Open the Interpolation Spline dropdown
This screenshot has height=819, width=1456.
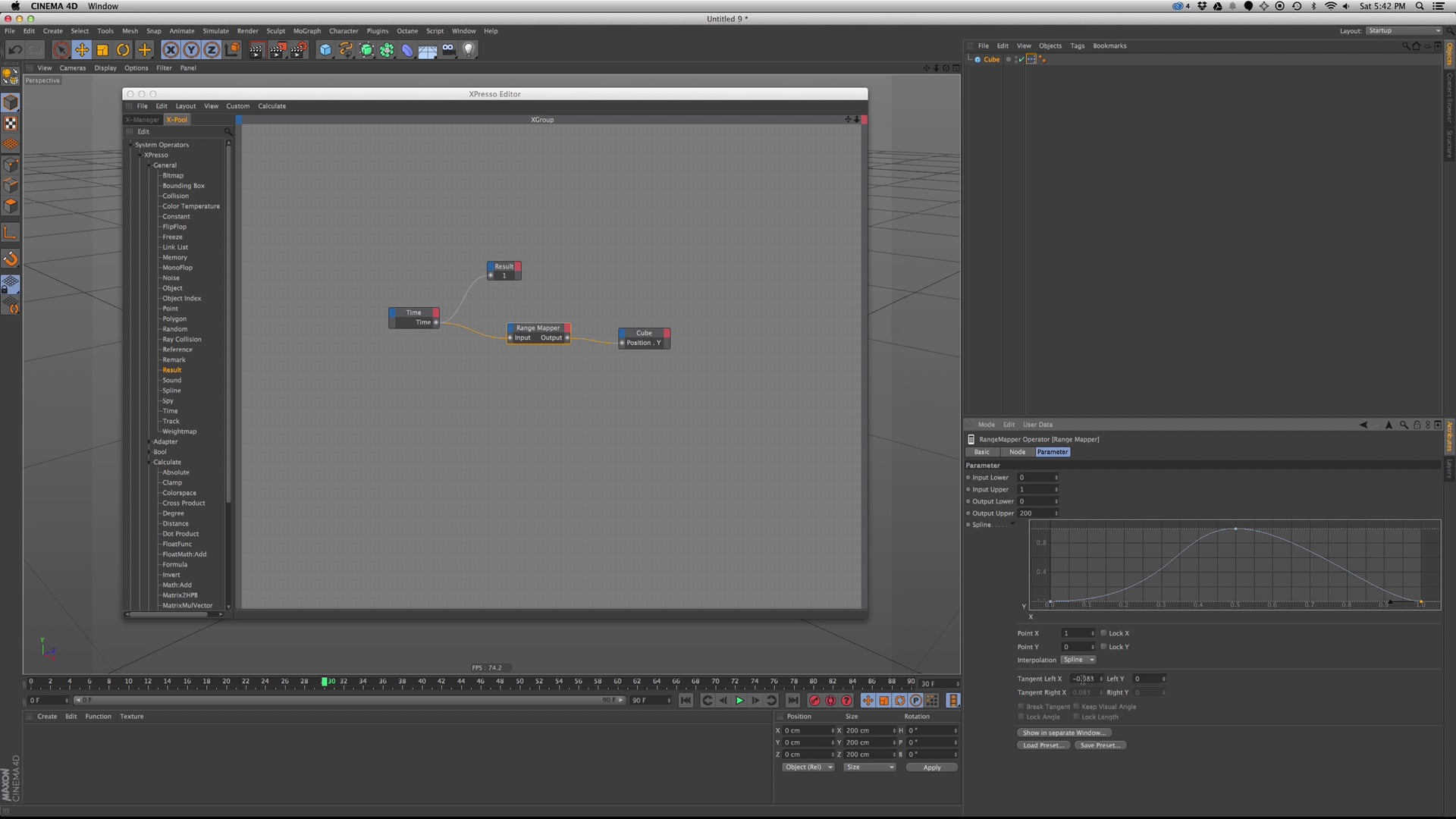click(1078, 660)
